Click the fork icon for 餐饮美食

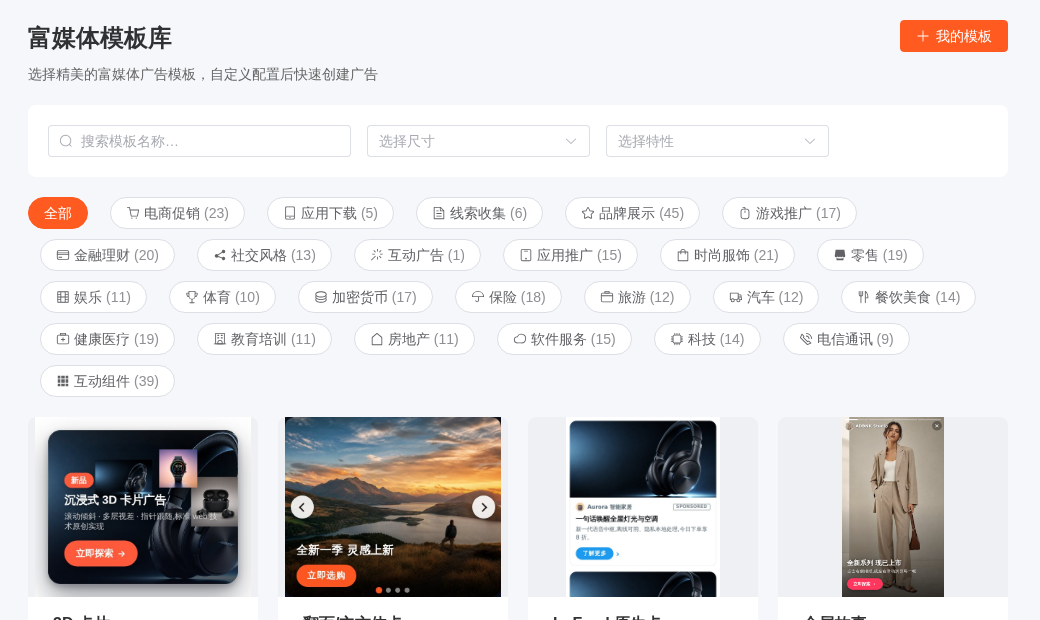[864, 297]
